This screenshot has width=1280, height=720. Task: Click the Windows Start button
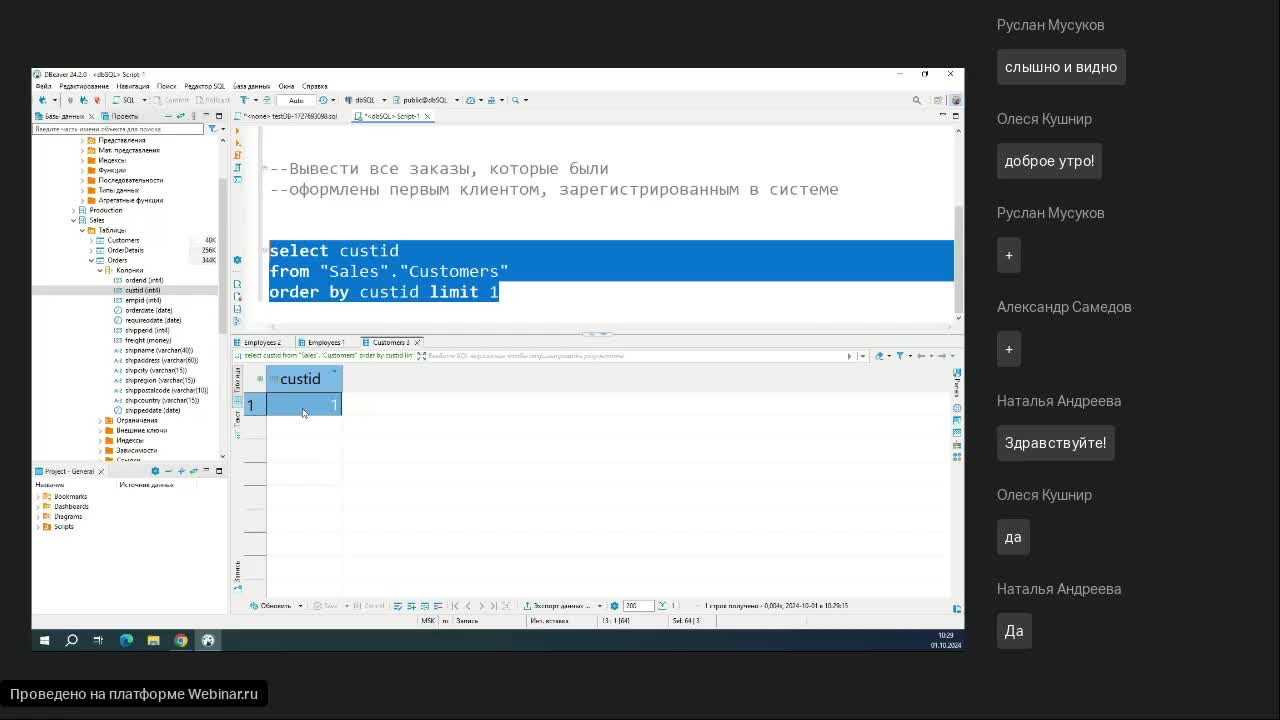44,640
